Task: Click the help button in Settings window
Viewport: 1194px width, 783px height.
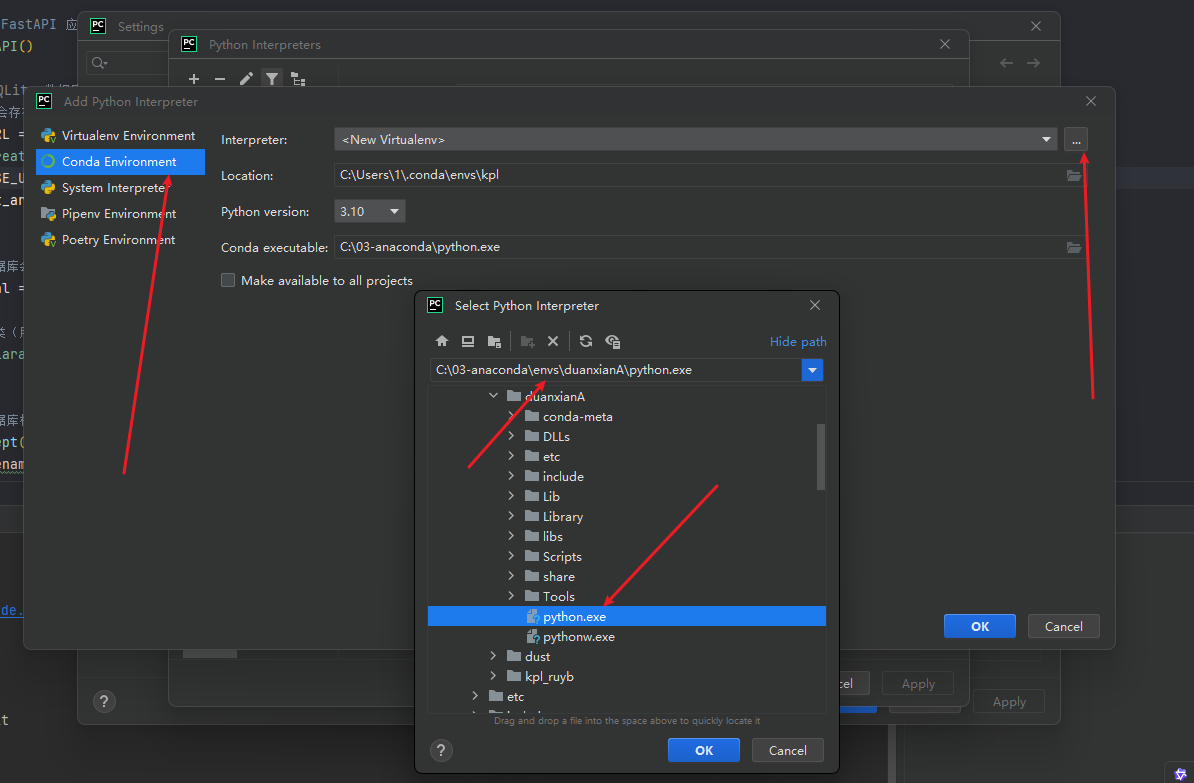Action: pyautogui.click(x=104, y=702)
